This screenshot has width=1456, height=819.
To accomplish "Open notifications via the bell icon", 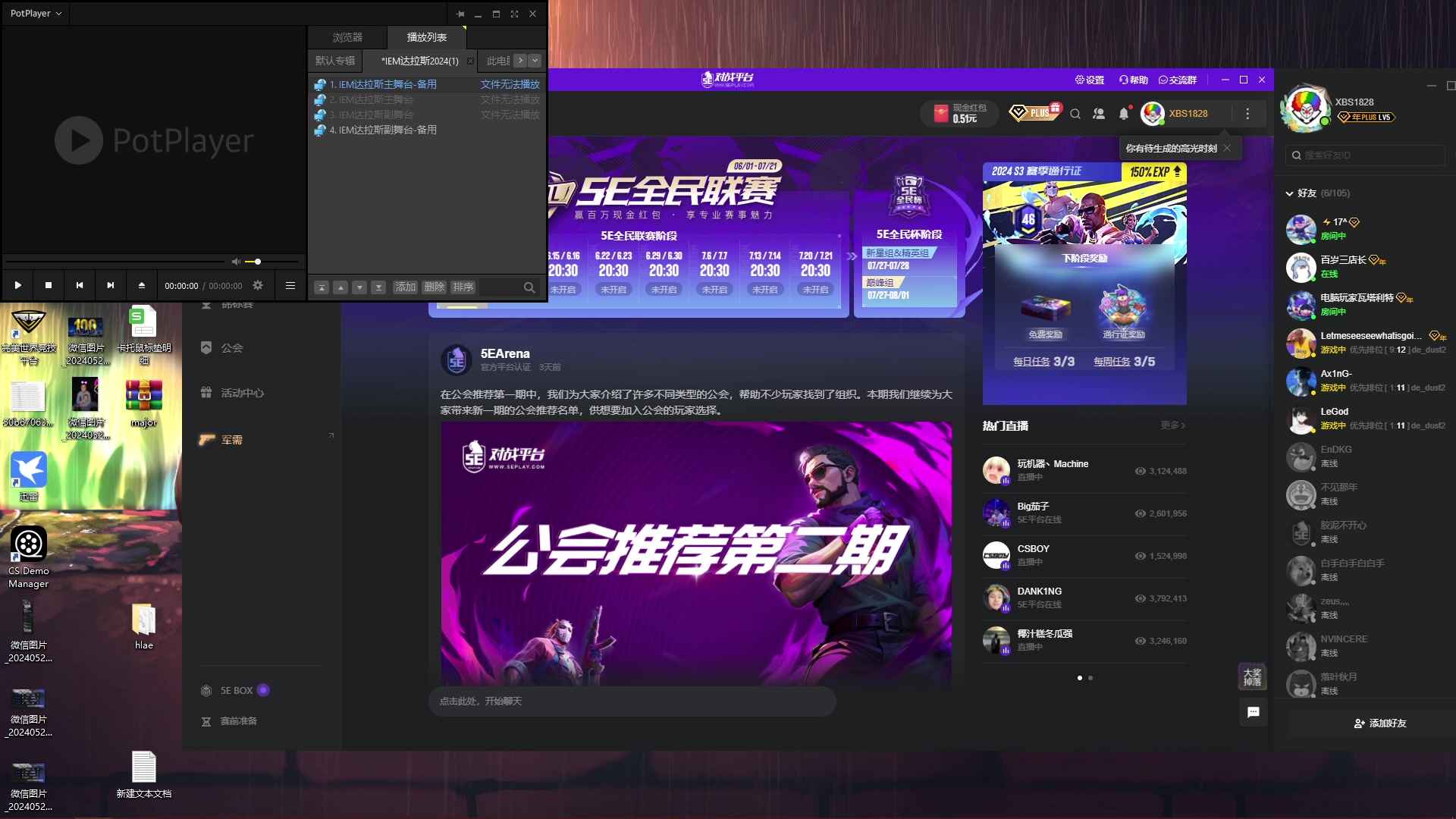I will click(x=1125, y=113).
